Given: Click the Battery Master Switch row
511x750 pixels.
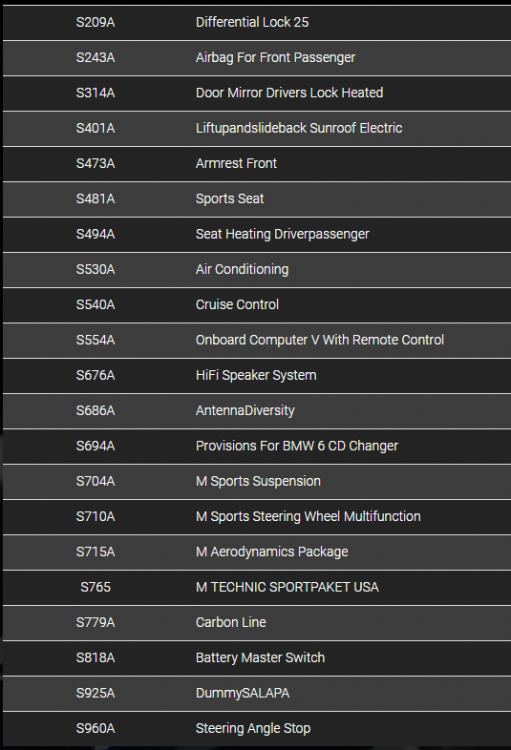Looking at the screenshot, I should click(x=257, y=658).
